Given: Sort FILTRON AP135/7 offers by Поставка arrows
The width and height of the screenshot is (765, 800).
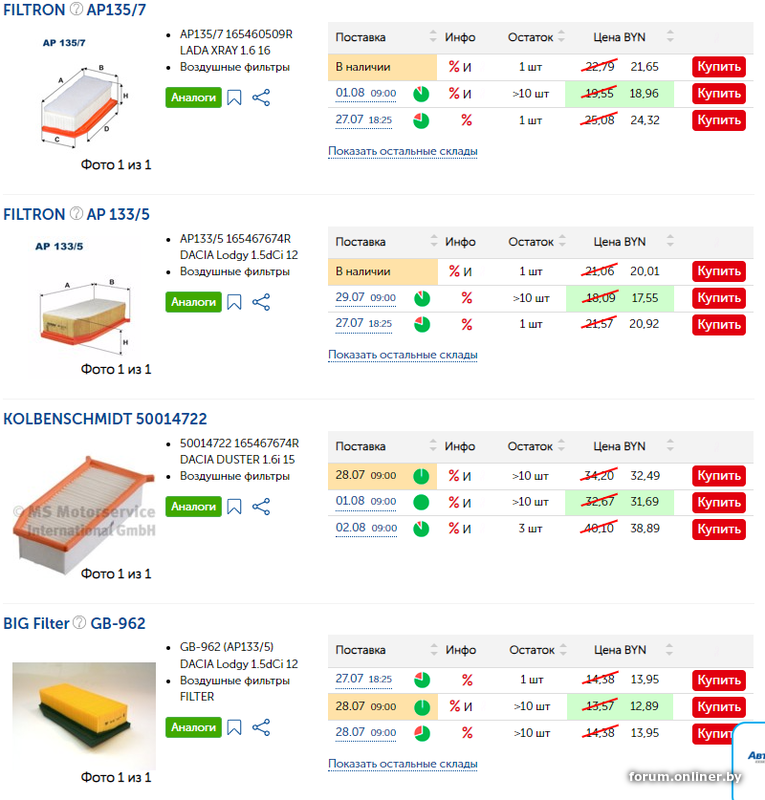Looking at the screenshot, I should (x=433, y=38).
